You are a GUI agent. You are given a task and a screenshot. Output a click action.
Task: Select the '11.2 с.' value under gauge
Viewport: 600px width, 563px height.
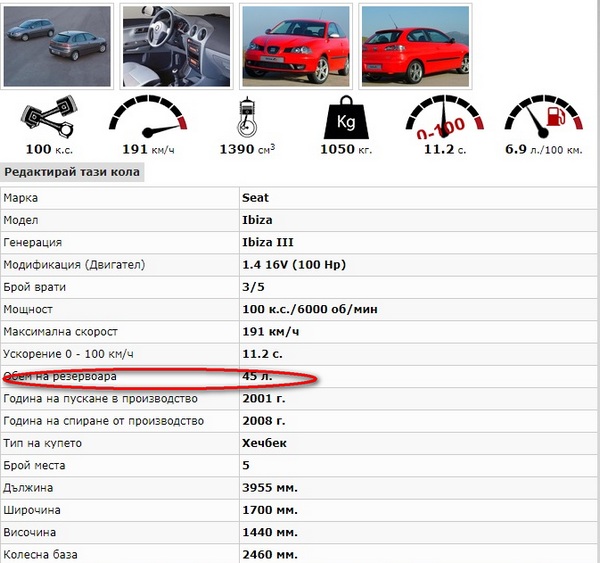tap(445, 149)
